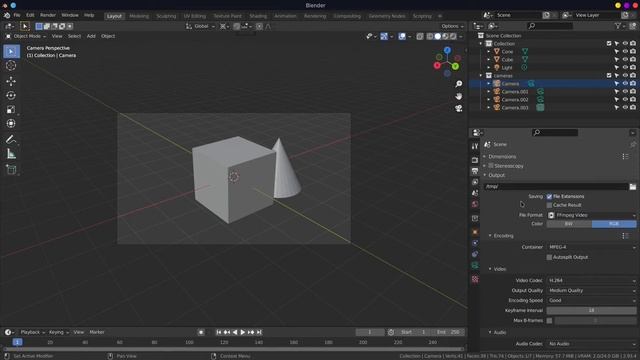Click the current frame marker in the timeline
Screen dimensions: 640x360
point(17,342)
